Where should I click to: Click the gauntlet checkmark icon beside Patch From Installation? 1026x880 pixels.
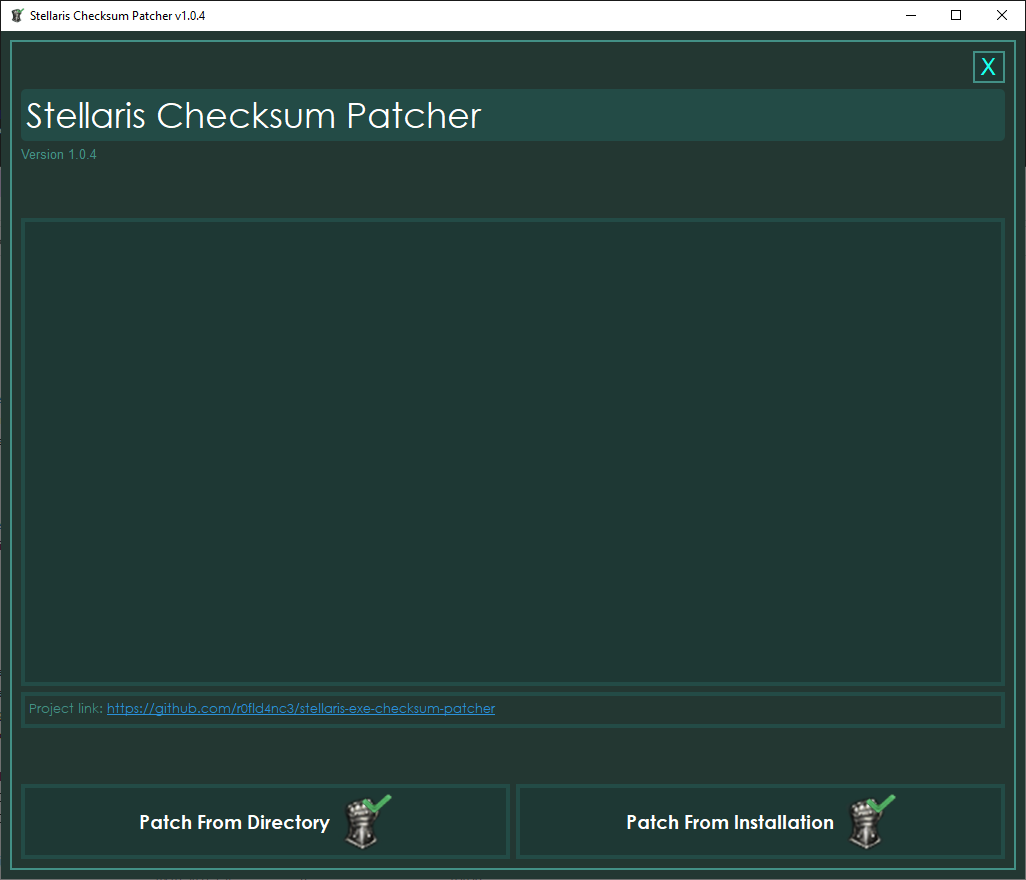(872, 822)
